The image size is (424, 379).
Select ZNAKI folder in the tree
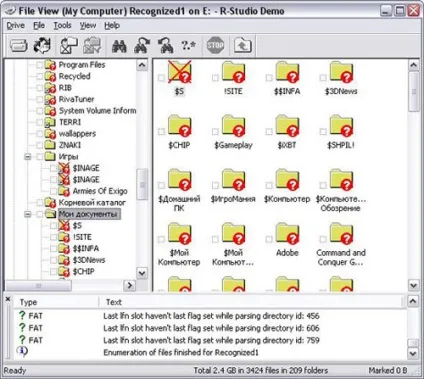click(70, 145)
